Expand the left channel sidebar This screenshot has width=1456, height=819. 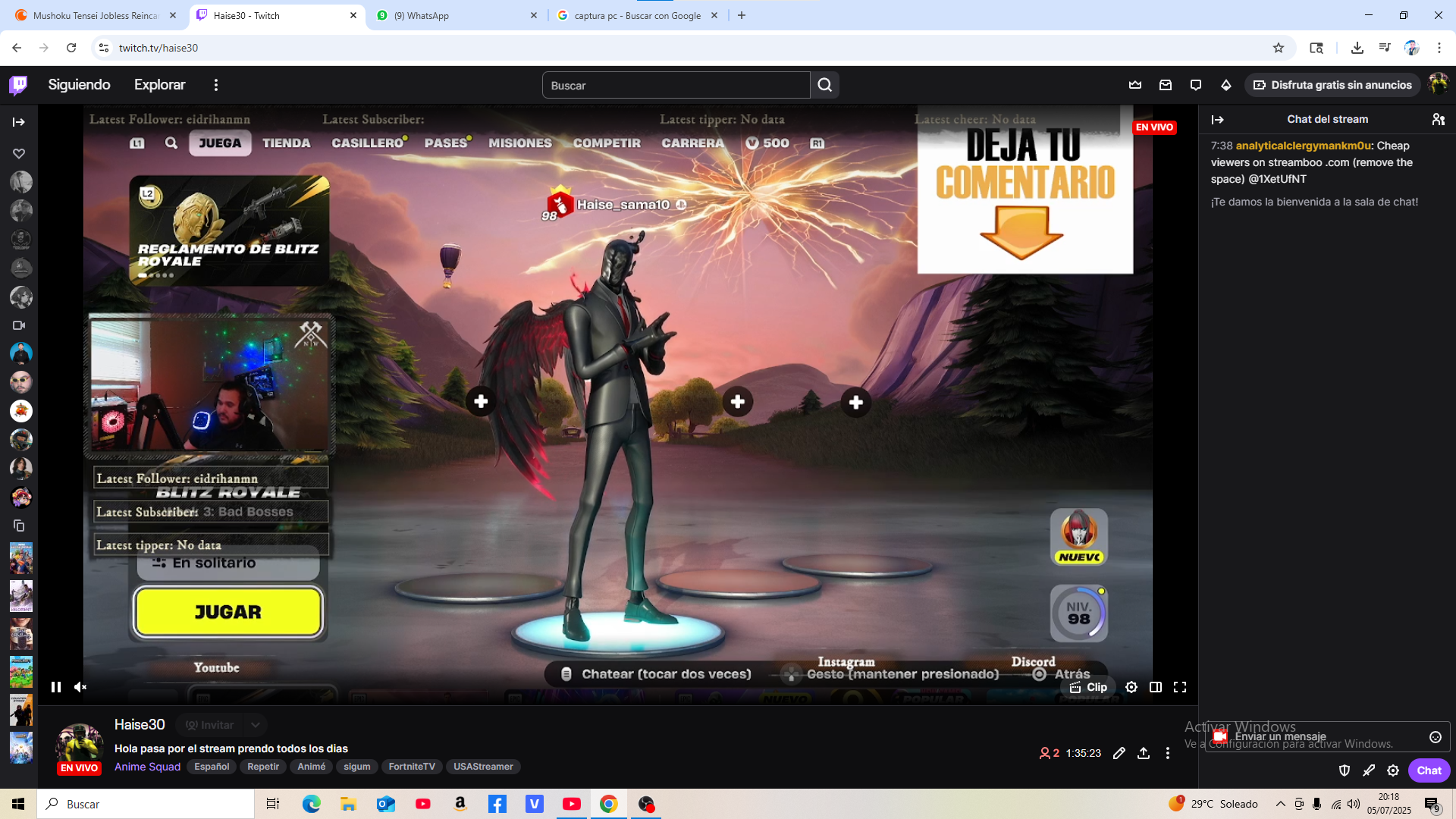point(19,122)
